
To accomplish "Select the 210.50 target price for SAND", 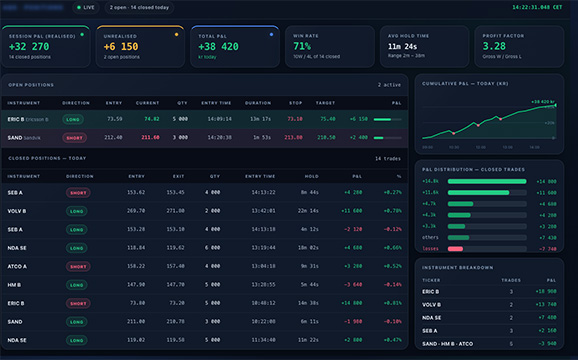I will point(326,137).
